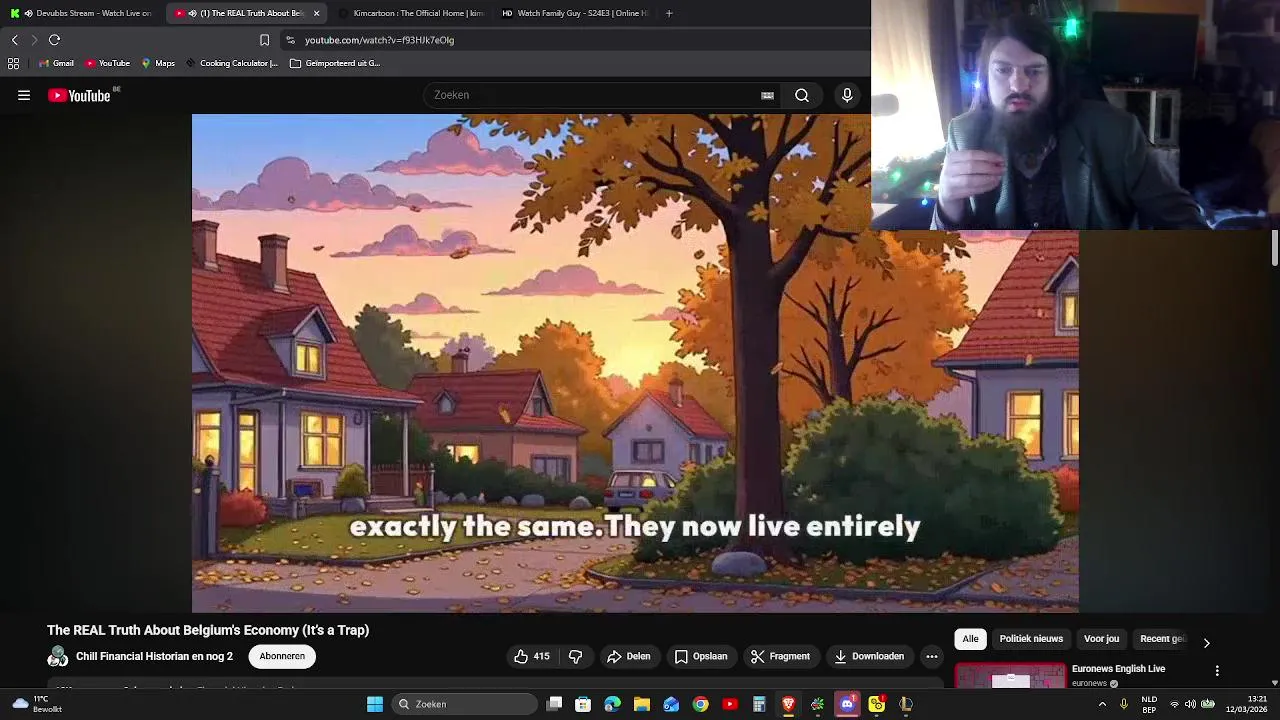Click the Downloaden button

point(868,656)
